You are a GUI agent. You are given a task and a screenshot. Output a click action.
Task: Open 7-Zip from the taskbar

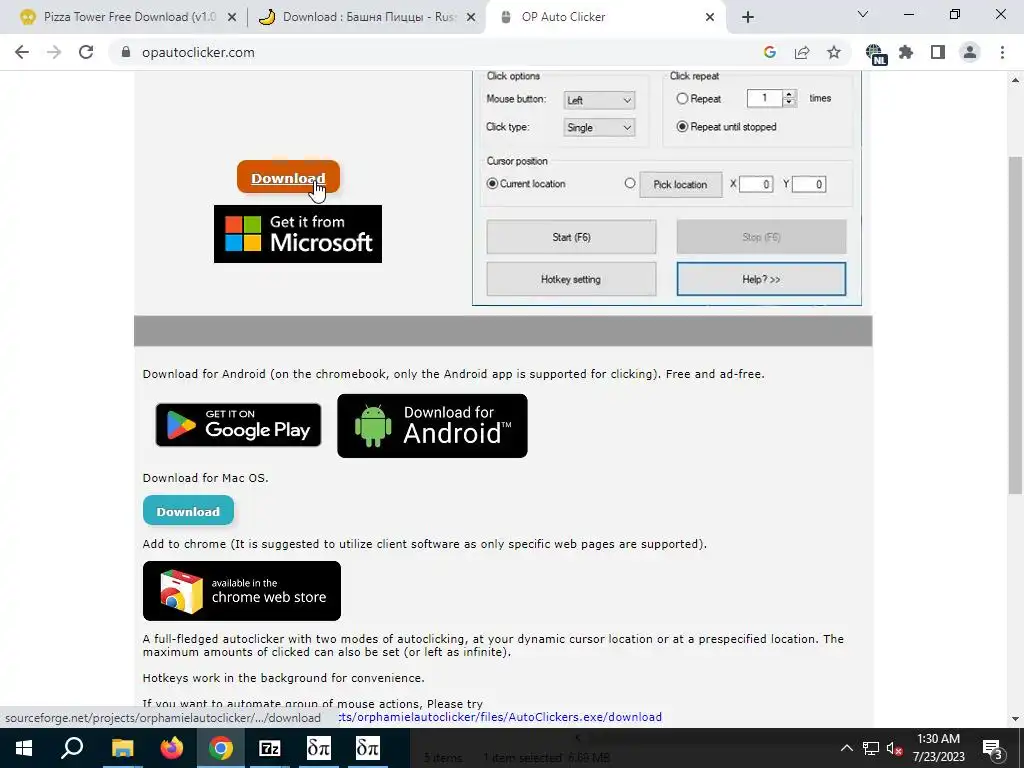tap(270, 748)
